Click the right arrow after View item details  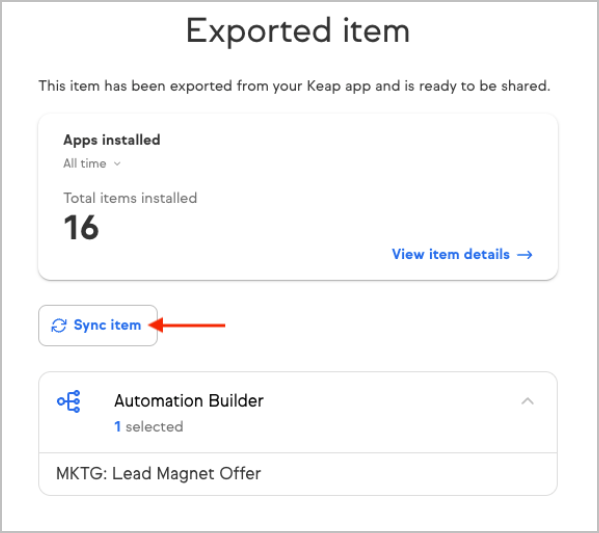pyautogui.click(x=525, y=255)
